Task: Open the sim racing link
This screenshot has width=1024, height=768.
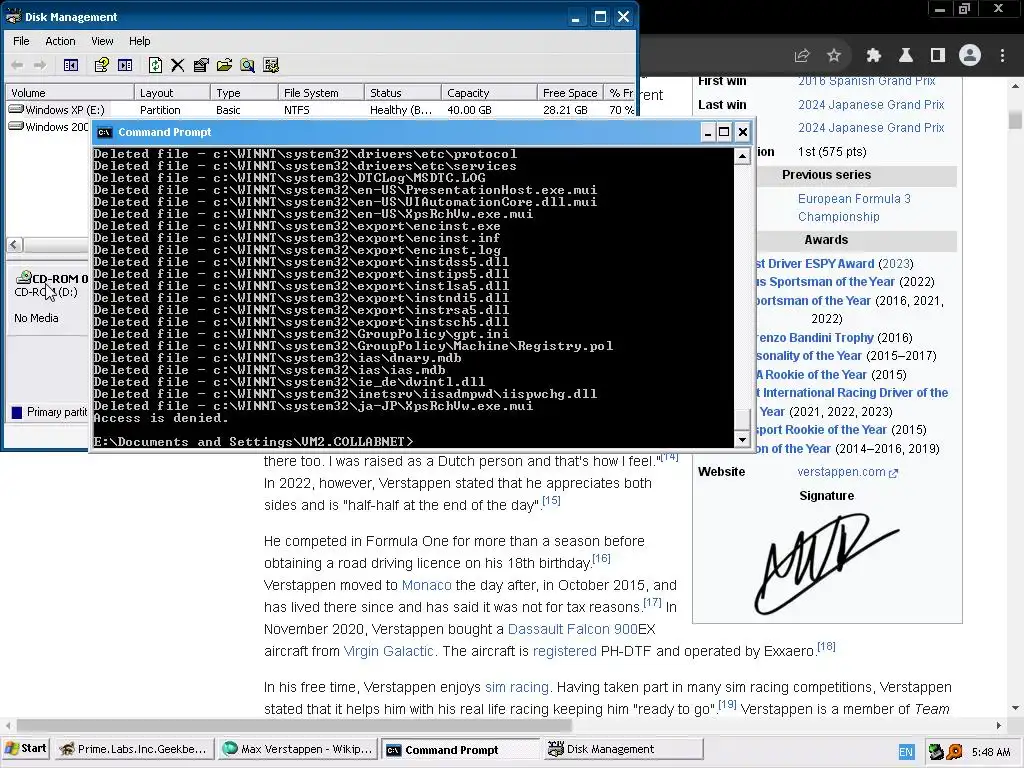Action: click(517, 687)
